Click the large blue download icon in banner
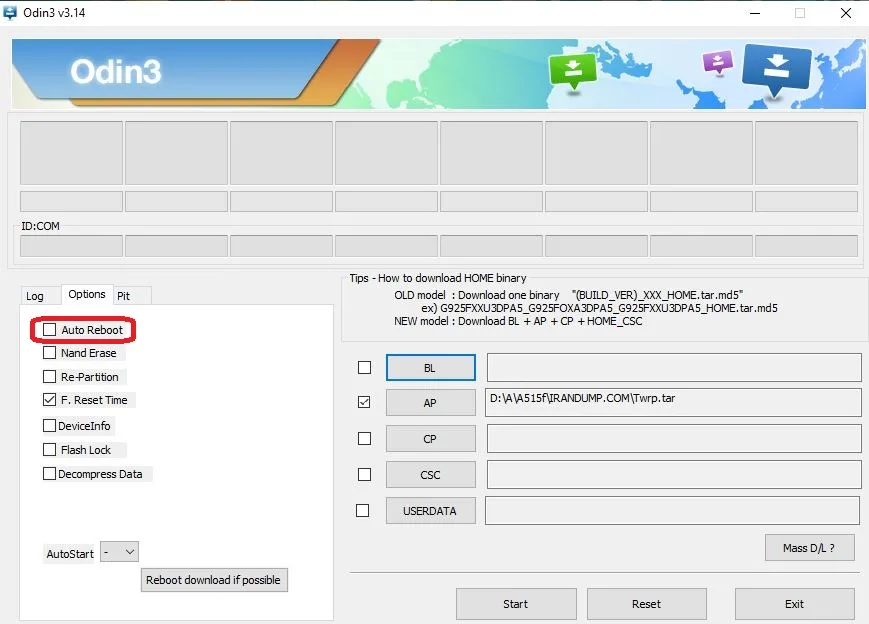869x624 pixels. [776, 70]
